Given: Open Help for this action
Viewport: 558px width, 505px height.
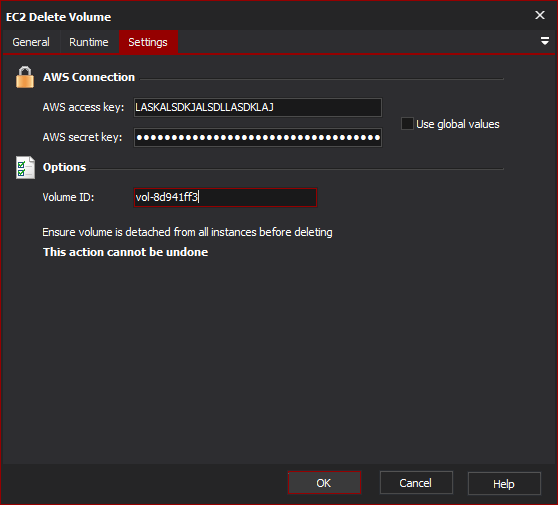Looking at the screenshot, I should 504,484.
